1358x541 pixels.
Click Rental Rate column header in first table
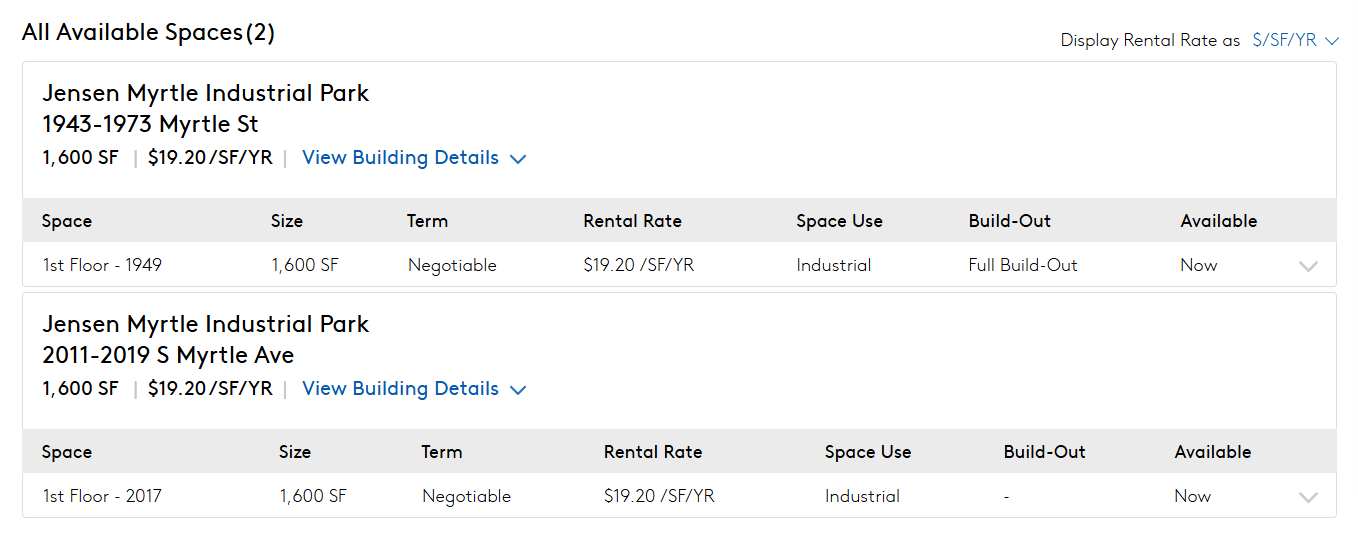pos(632,221)
